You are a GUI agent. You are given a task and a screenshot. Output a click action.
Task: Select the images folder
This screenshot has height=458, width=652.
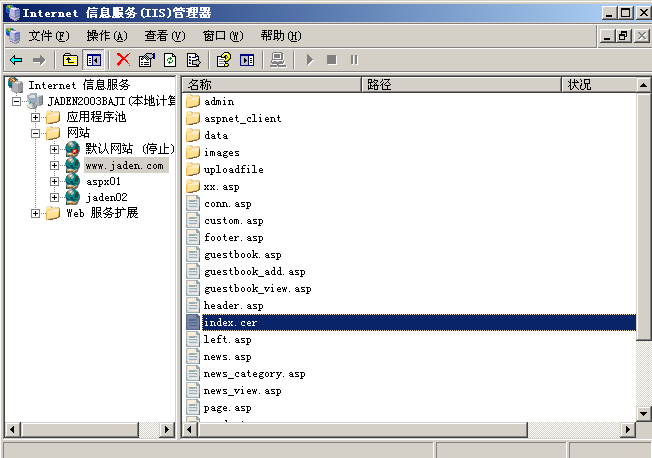click(x=222, y=153)
